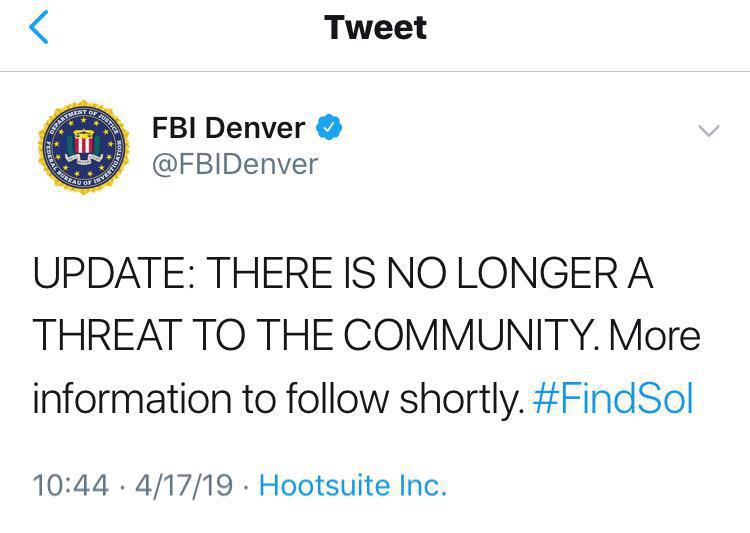
Task: Visit the @FBIDenver handle
Action: pos(235,165)
